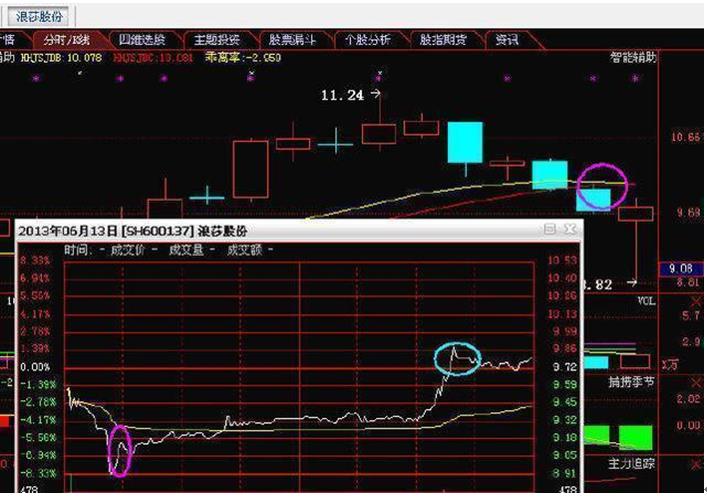The image size is (707, 497).
Task: Open the 股指期货 tab
Action: (443, 40)
